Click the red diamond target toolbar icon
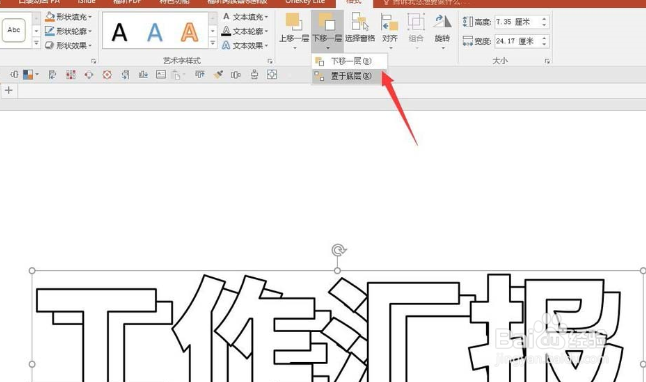The width and height of the screenshot is (646, 382). coord(107,75)
